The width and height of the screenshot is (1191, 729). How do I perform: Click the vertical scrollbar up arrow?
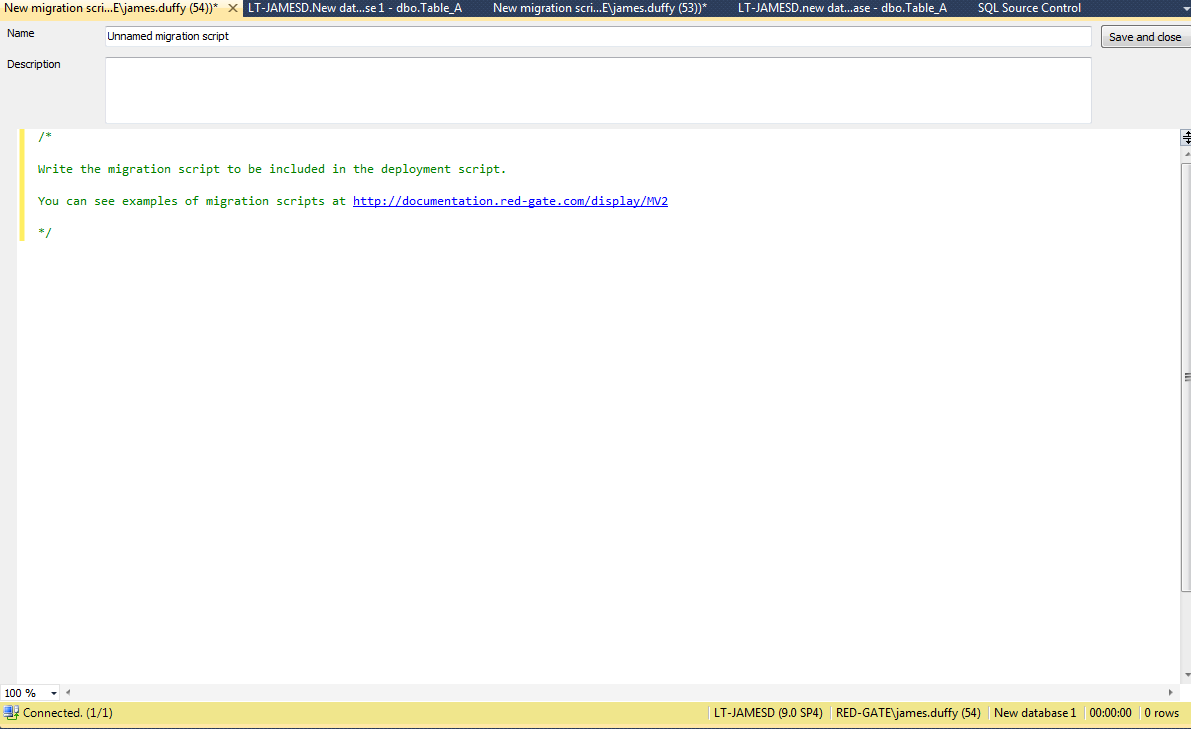click(1186, 154)
